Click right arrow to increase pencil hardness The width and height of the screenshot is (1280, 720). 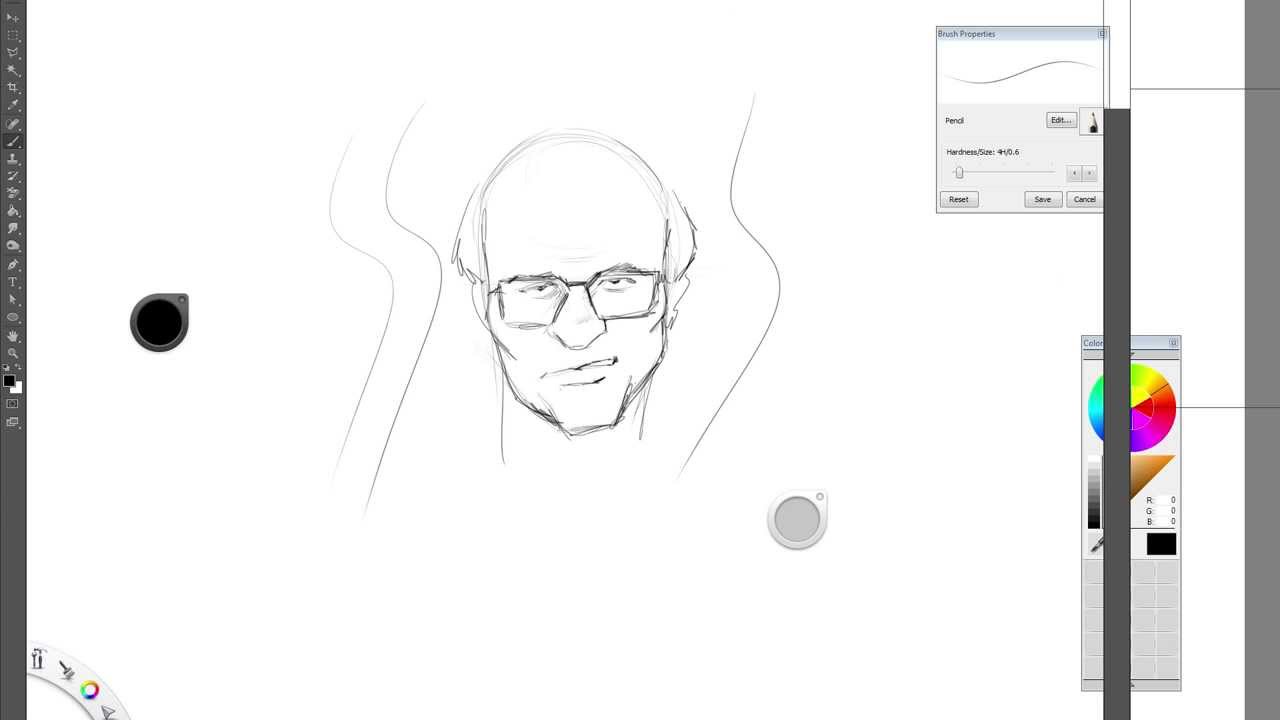point(1090,172)
